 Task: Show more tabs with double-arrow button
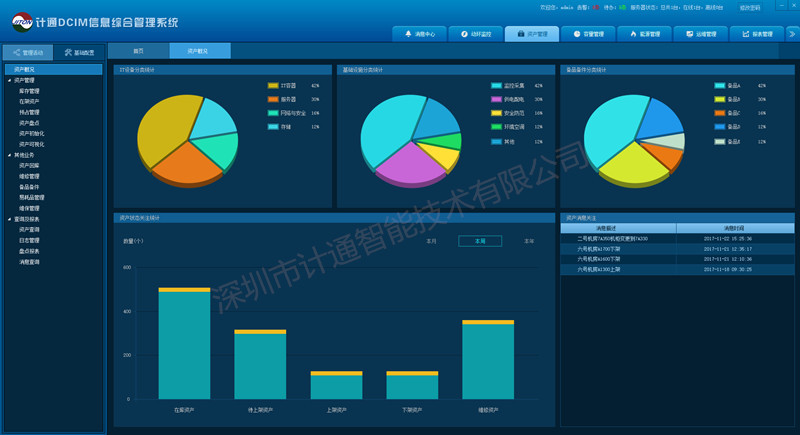tap(792, 34)
